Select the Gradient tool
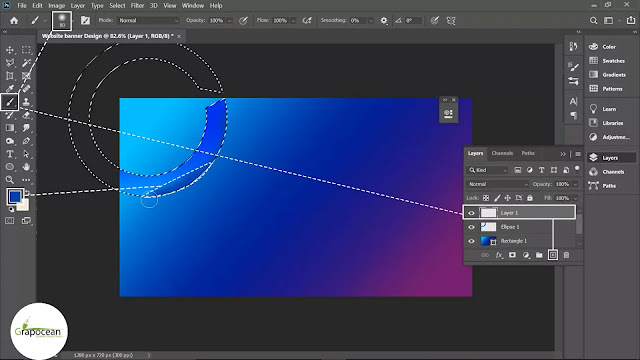This screenshot has width=640, height=360. pos(10,128)
